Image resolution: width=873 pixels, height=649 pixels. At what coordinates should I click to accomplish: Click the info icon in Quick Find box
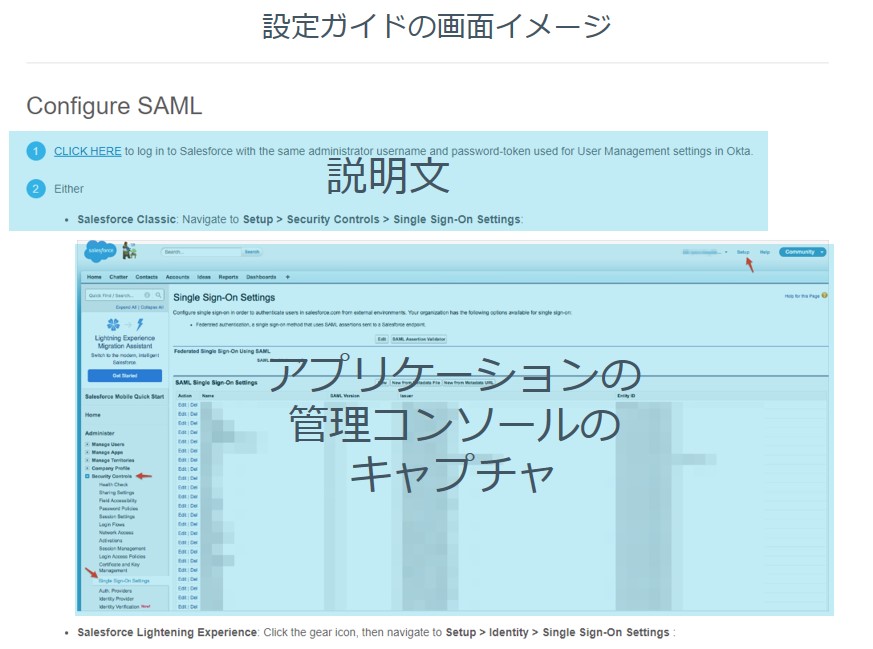coord(147,295)
